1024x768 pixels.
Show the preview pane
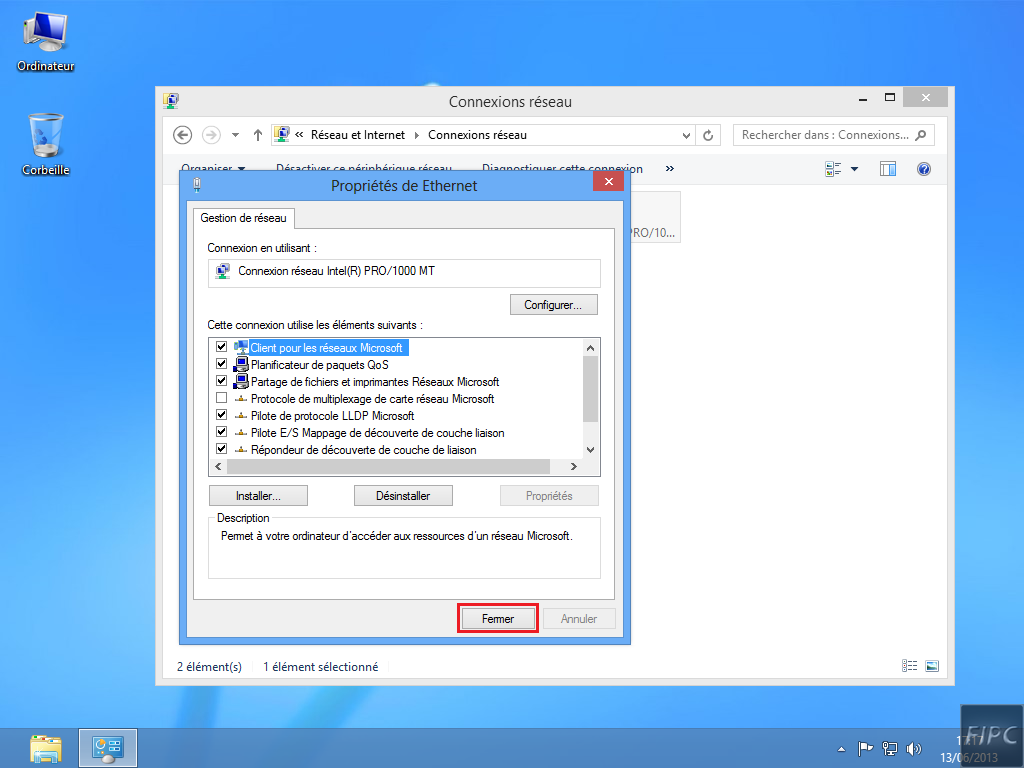pos(888,169)
